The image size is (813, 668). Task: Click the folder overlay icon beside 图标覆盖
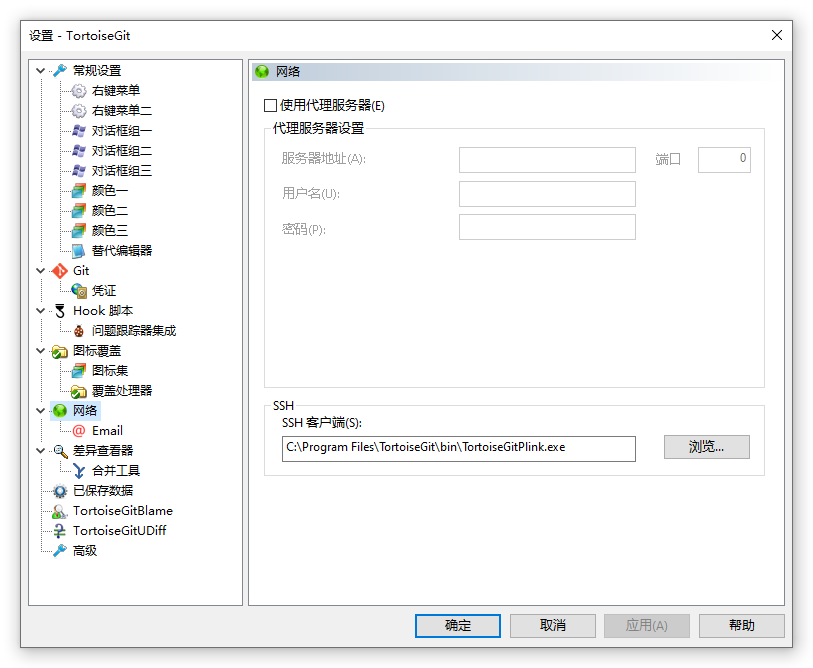point(60,351)
